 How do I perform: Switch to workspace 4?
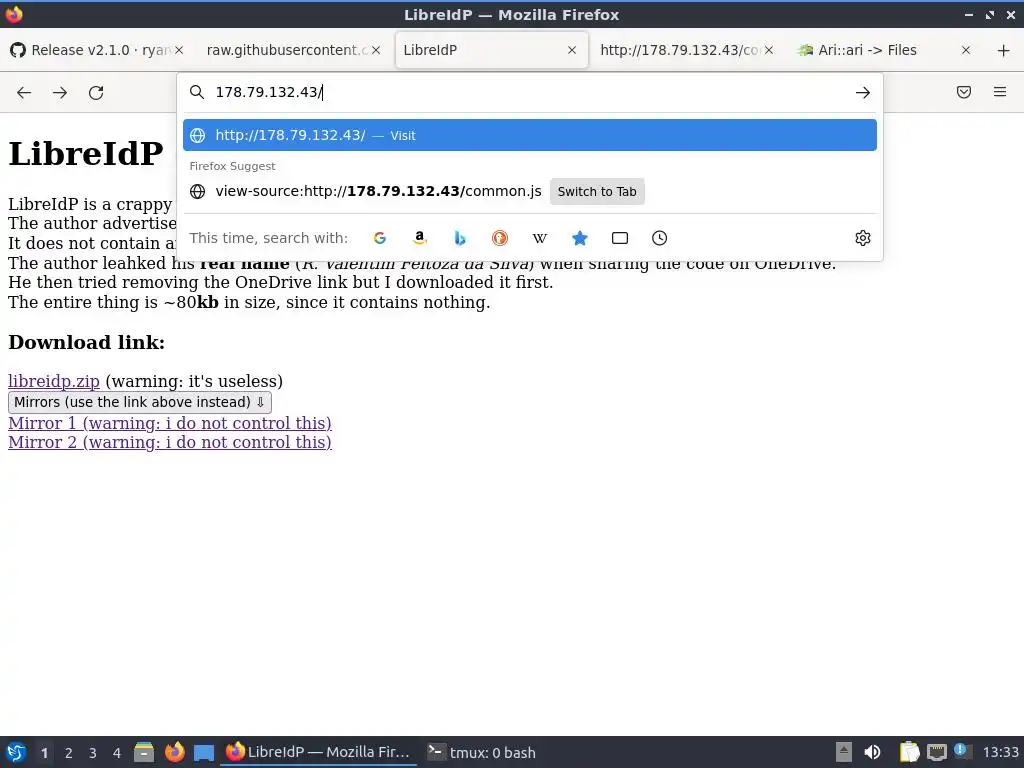pos(117,753)
